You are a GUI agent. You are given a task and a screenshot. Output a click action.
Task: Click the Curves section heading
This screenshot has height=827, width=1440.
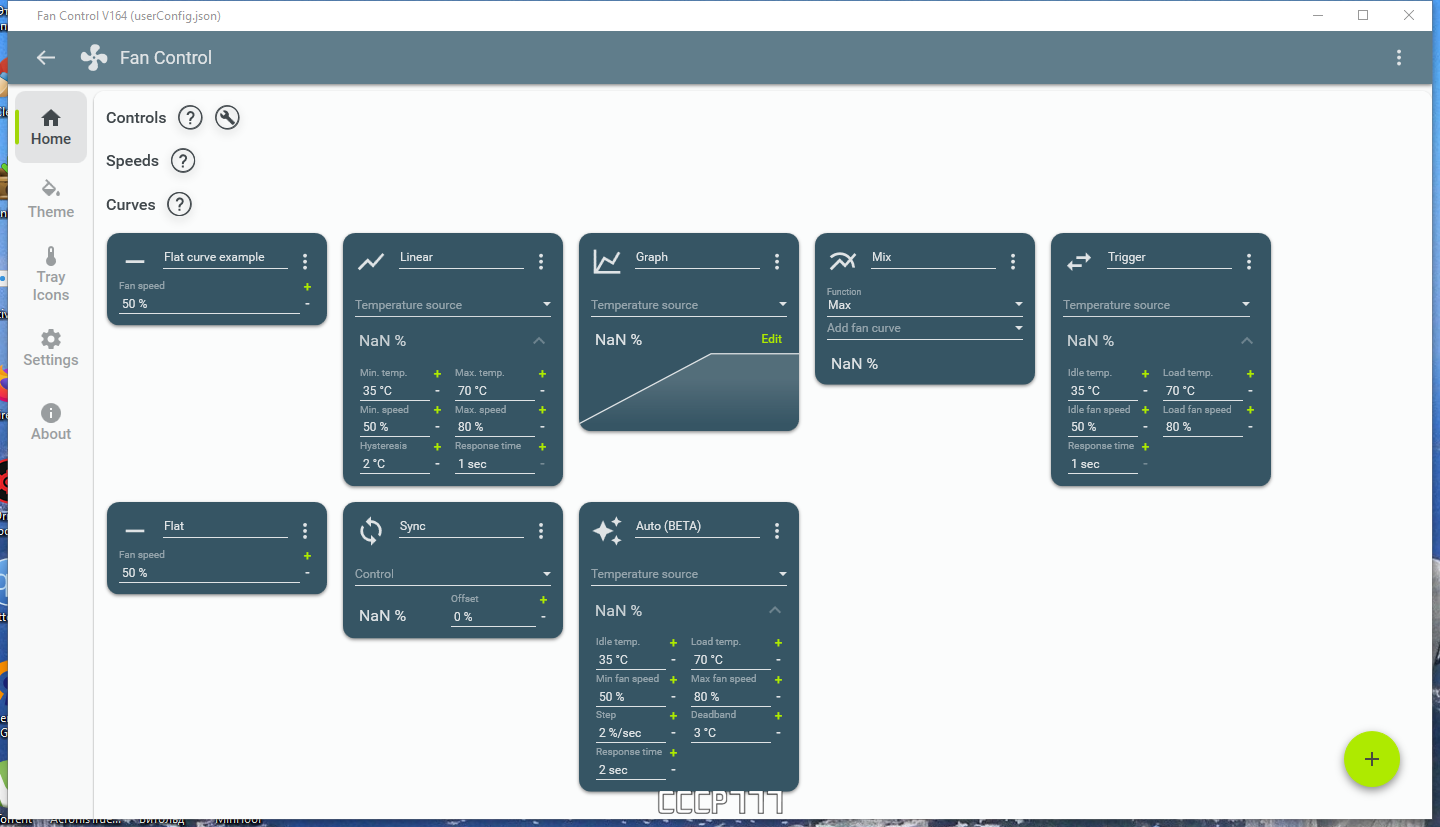pos(131,205)
